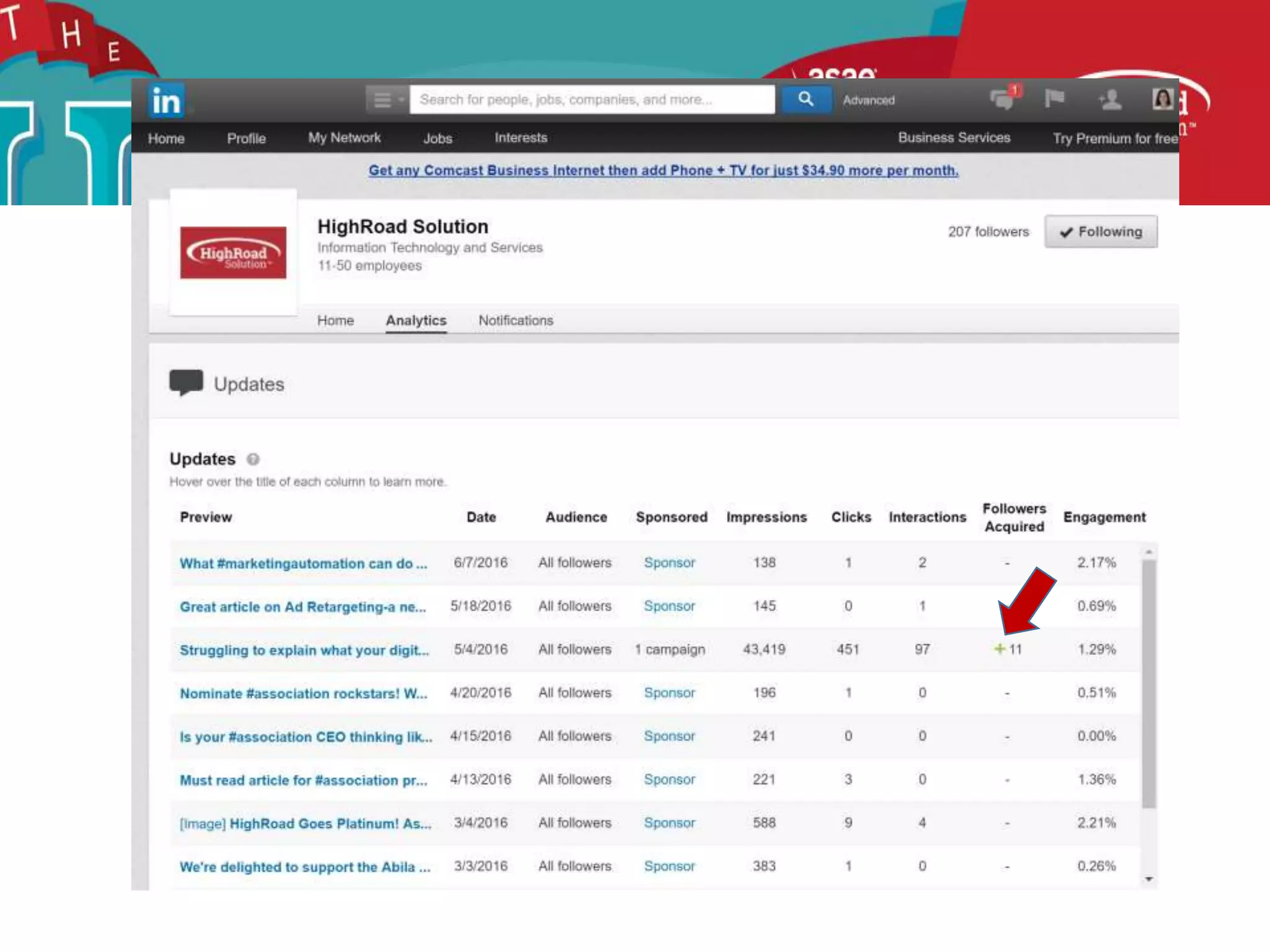1270x952 pixels.
Task: Open the profile photo avatar menu
Action: [x=1162, y=99]
